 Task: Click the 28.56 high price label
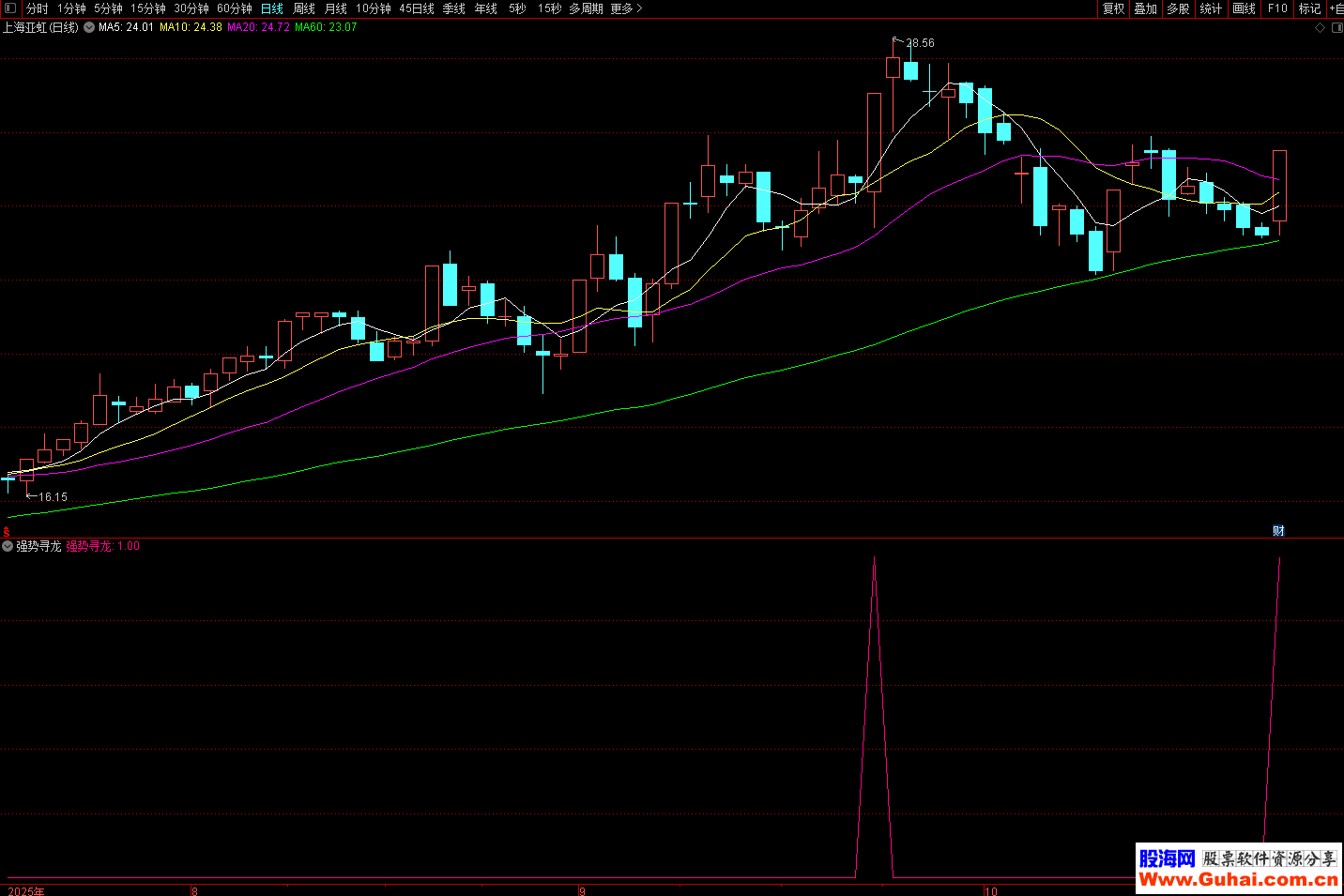pyautogui.click(x=920, y=43)
